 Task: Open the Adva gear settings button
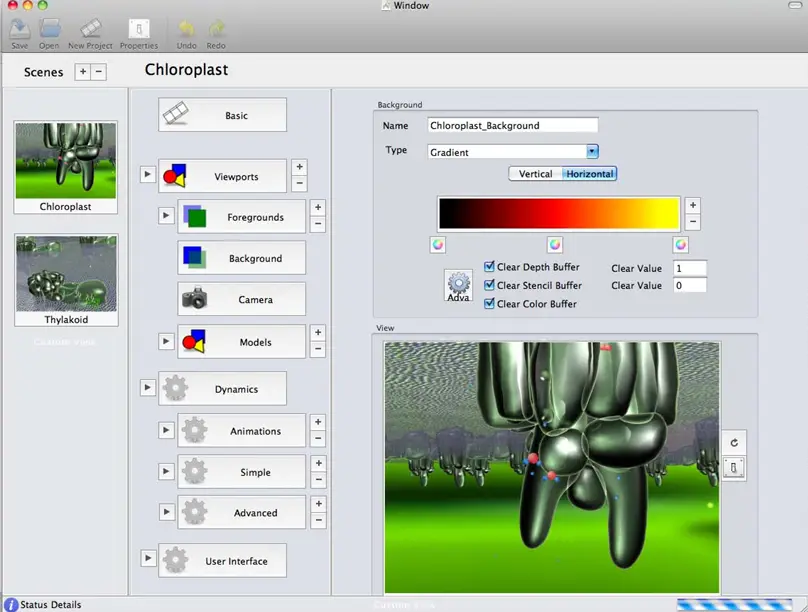click(458, 286)
